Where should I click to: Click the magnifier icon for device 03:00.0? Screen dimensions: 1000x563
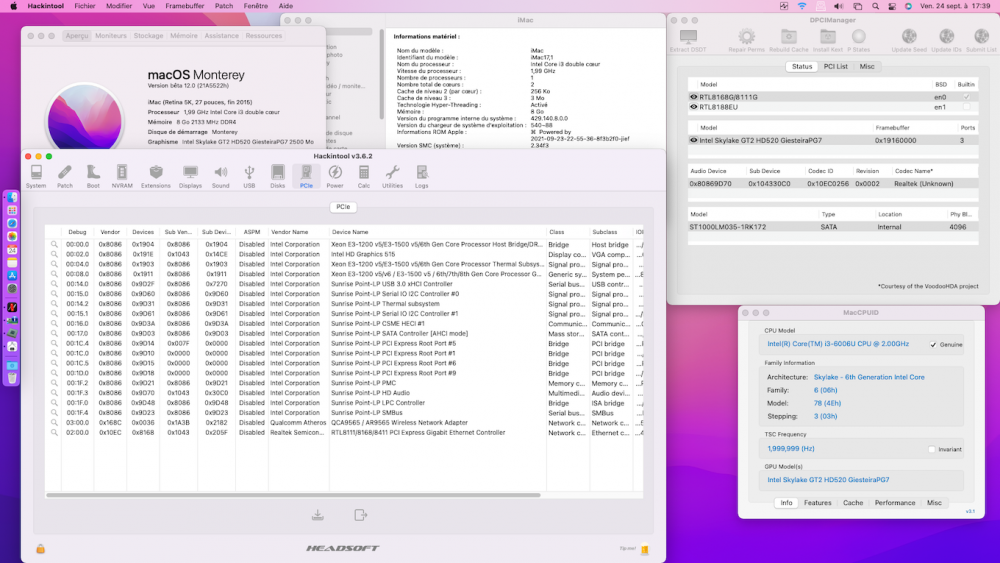click(x=54, y=423)
